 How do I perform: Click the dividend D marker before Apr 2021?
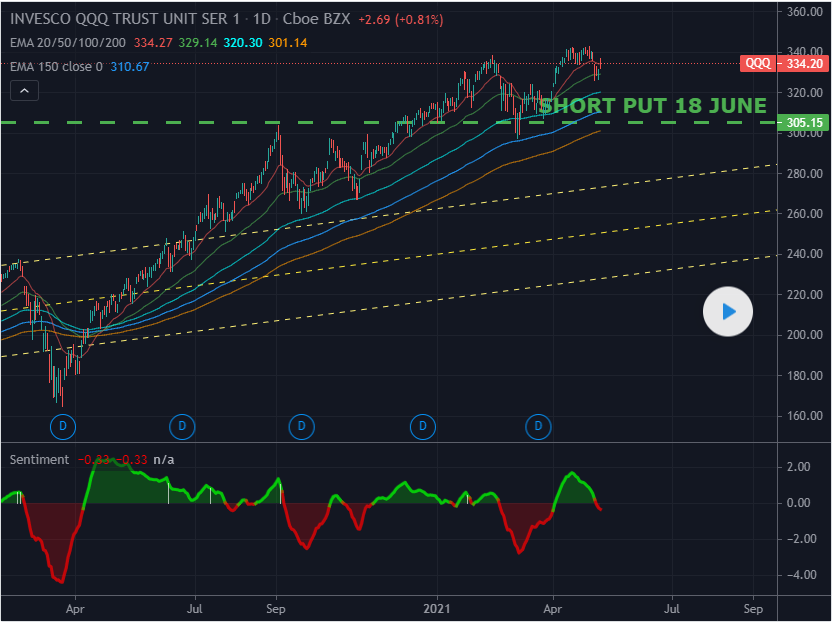[x=539, y=427]
